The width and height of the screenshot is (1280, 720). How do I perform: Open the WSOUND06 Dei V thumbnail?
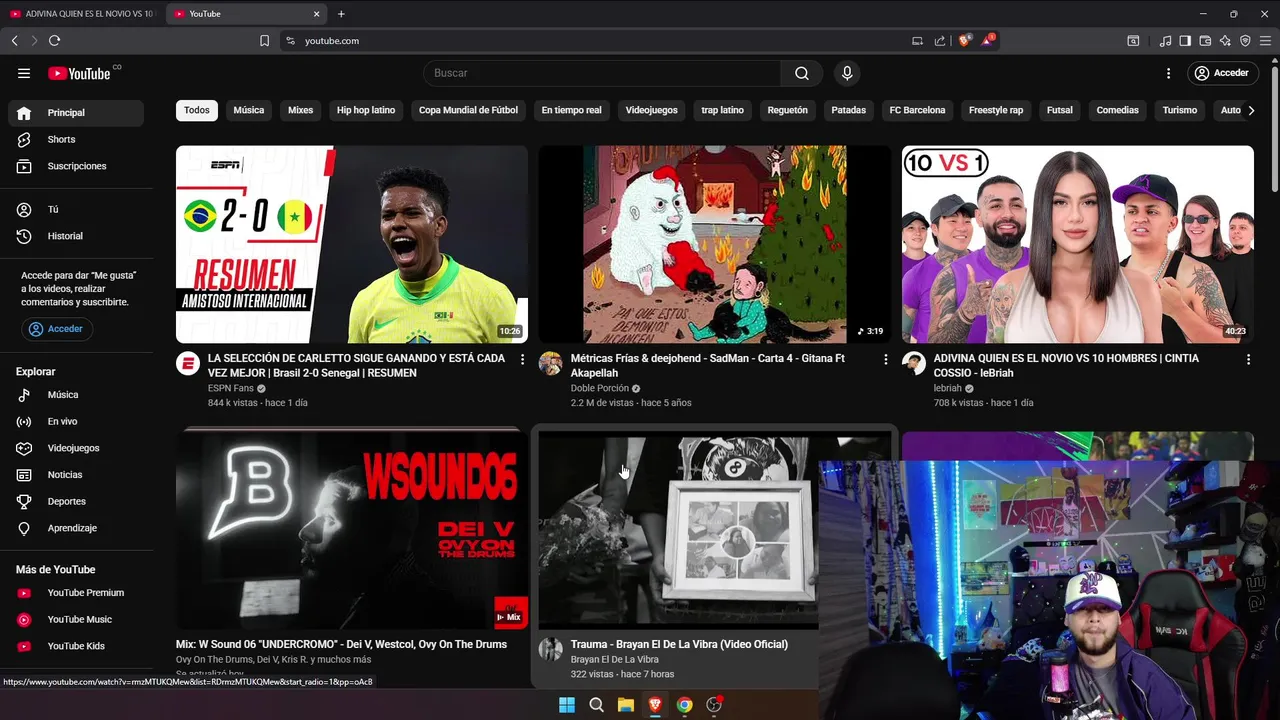(x=352, y=530)
